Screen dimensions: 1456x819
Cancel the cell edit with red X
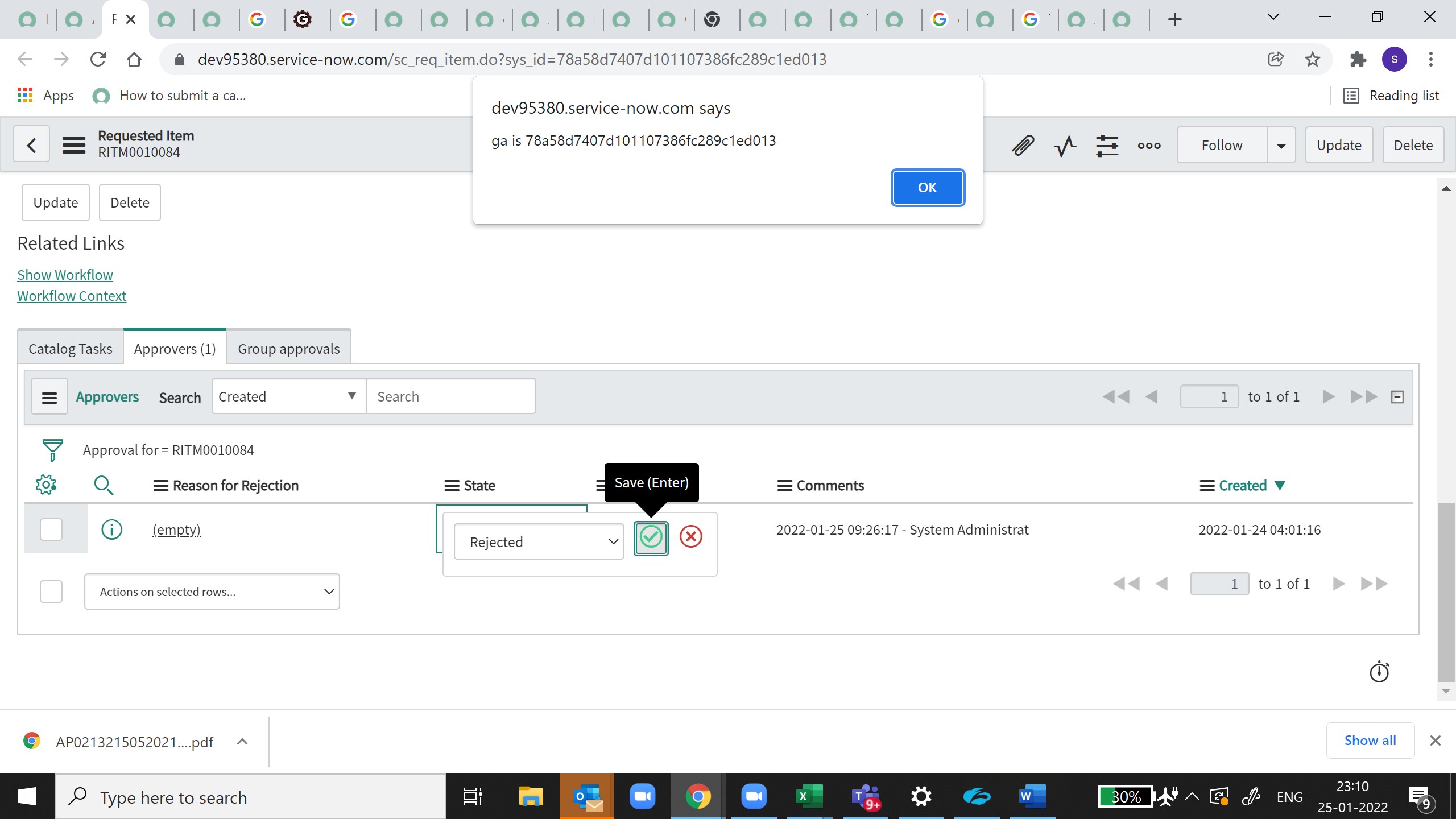point(691,536)
